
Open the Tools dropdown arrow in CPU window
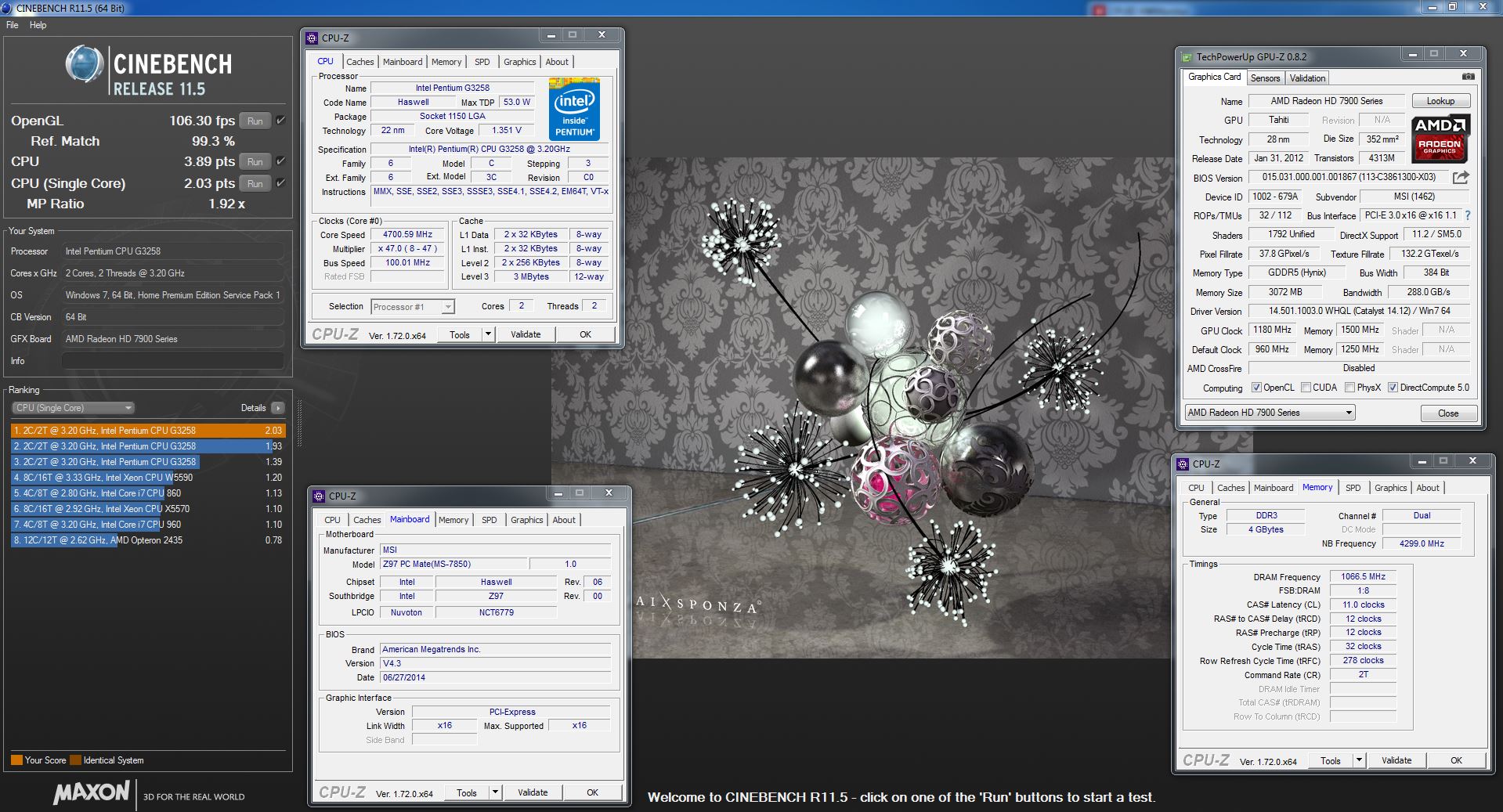coord(488,334)
